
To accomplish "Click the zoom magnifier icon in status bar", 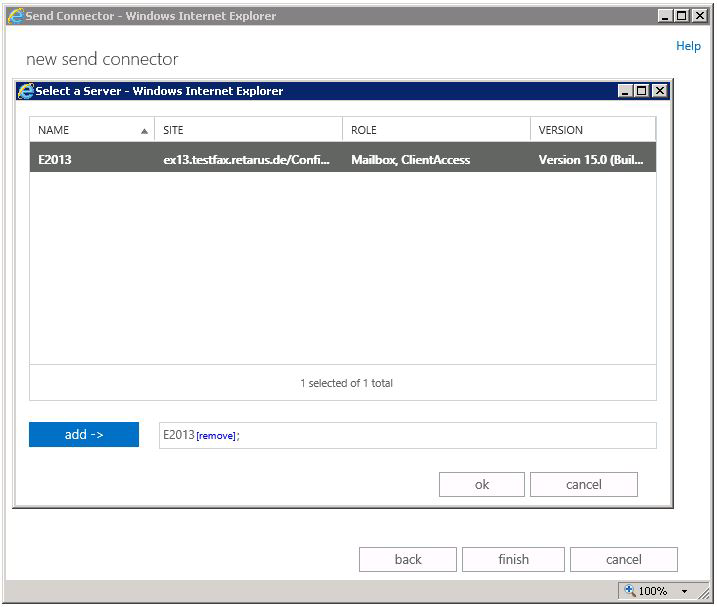I will [x=629, y=591].
